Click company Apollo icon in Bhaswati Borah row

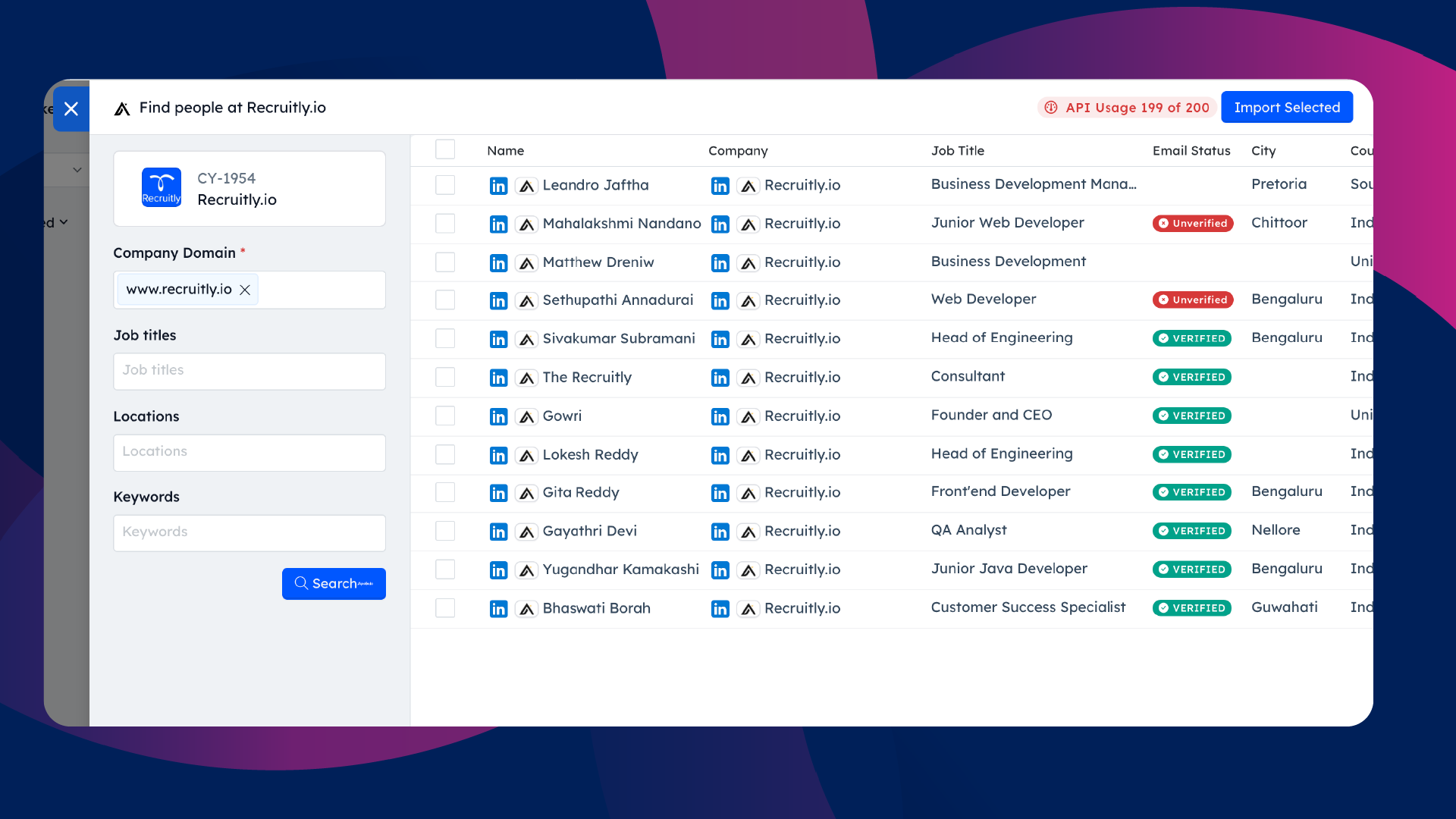[x=748, y=609]
